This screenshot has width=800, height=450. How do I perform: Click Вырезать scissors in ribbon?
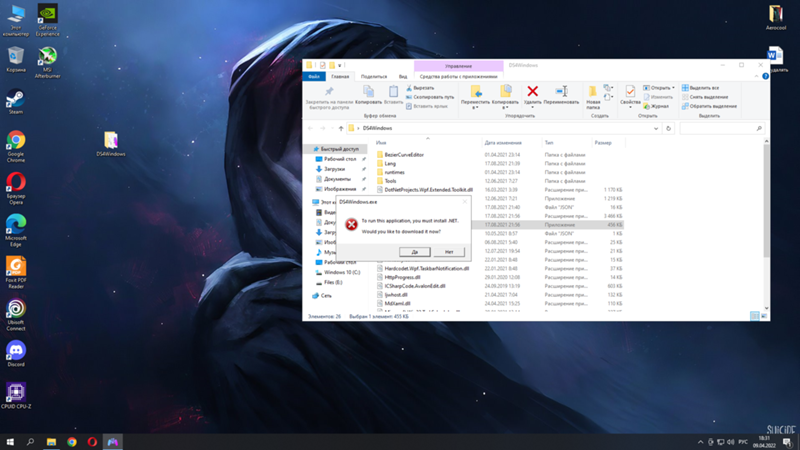[420, 88]
